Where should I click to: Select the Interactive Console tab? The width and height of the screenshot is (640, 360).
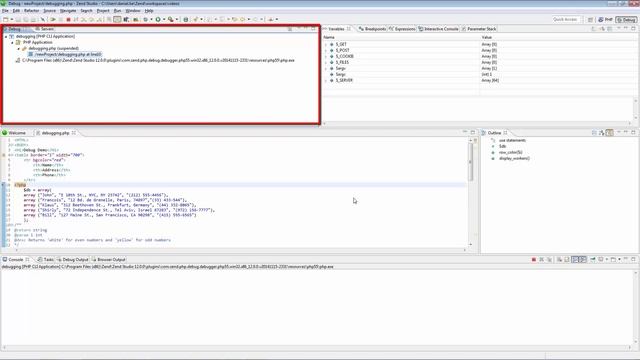tap(438, 29)
